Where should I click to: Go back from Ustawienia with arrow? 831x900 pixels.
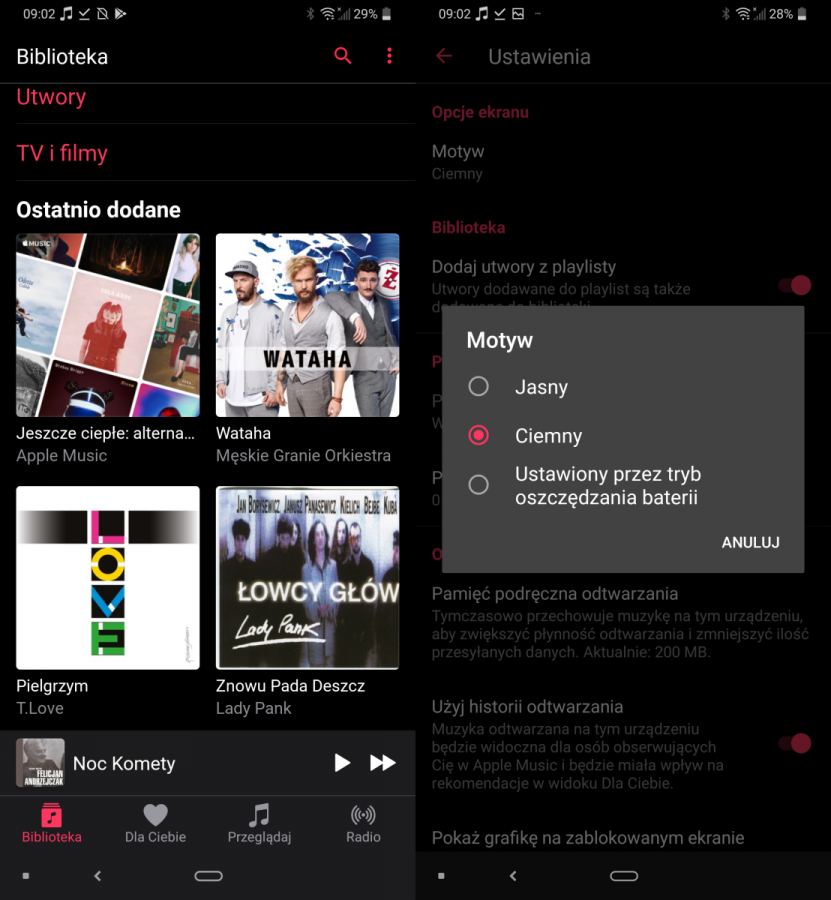(444, 56)
